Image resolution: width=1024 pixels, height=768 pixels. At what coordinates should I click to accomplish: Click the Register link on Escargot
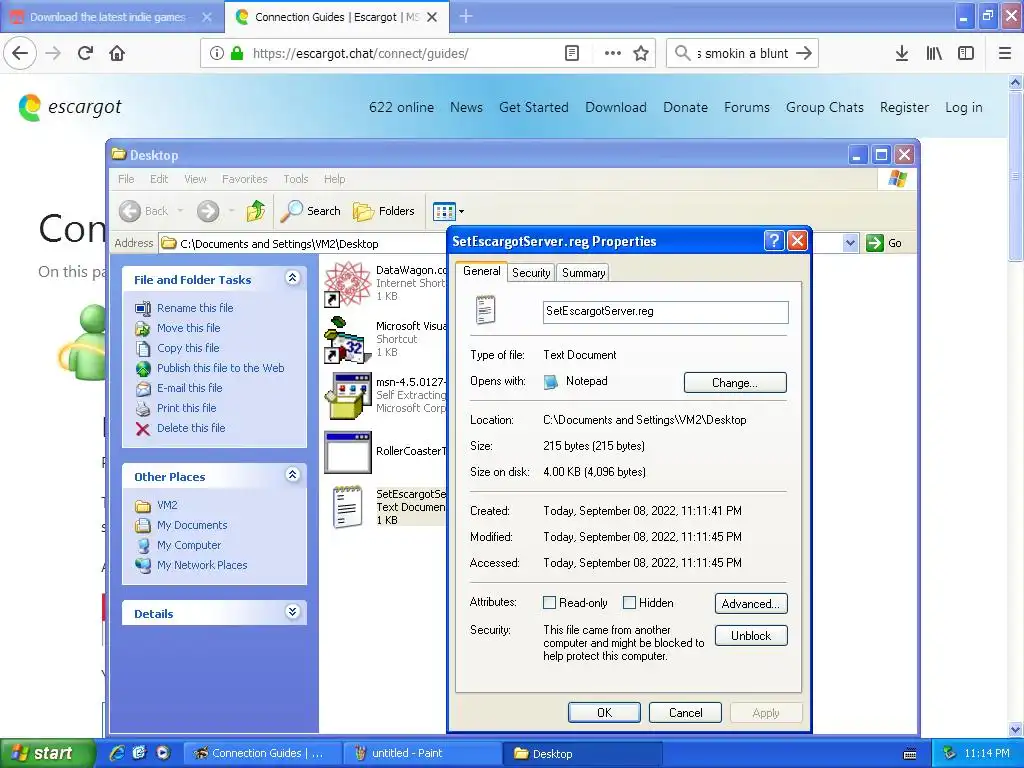pyautogui.click(x=904, y=107)
